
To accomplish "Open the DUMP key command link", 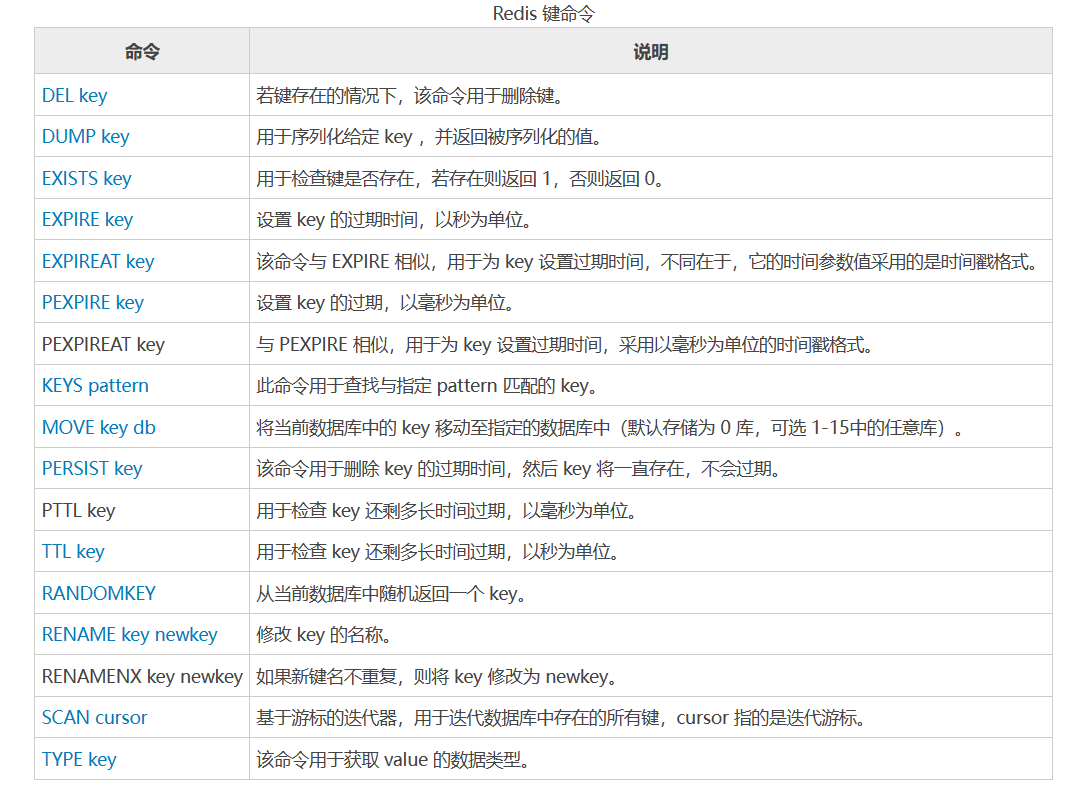I will coord(85,136).
